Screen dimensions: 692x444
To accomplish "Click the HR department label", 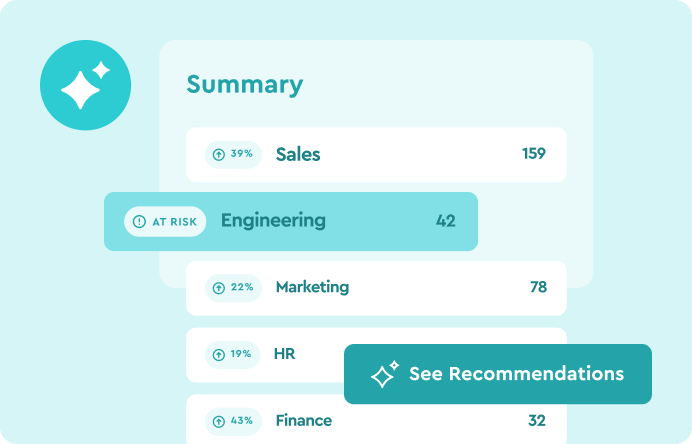I will [284, 354].
